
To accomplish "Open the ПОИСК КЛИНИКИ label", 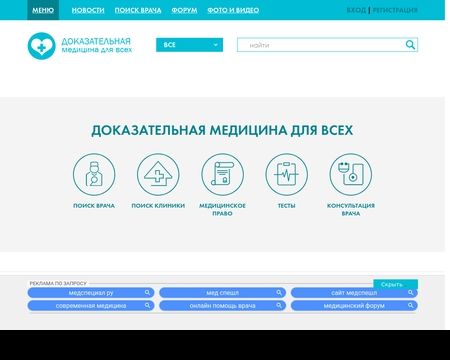I will click(158, 206).
